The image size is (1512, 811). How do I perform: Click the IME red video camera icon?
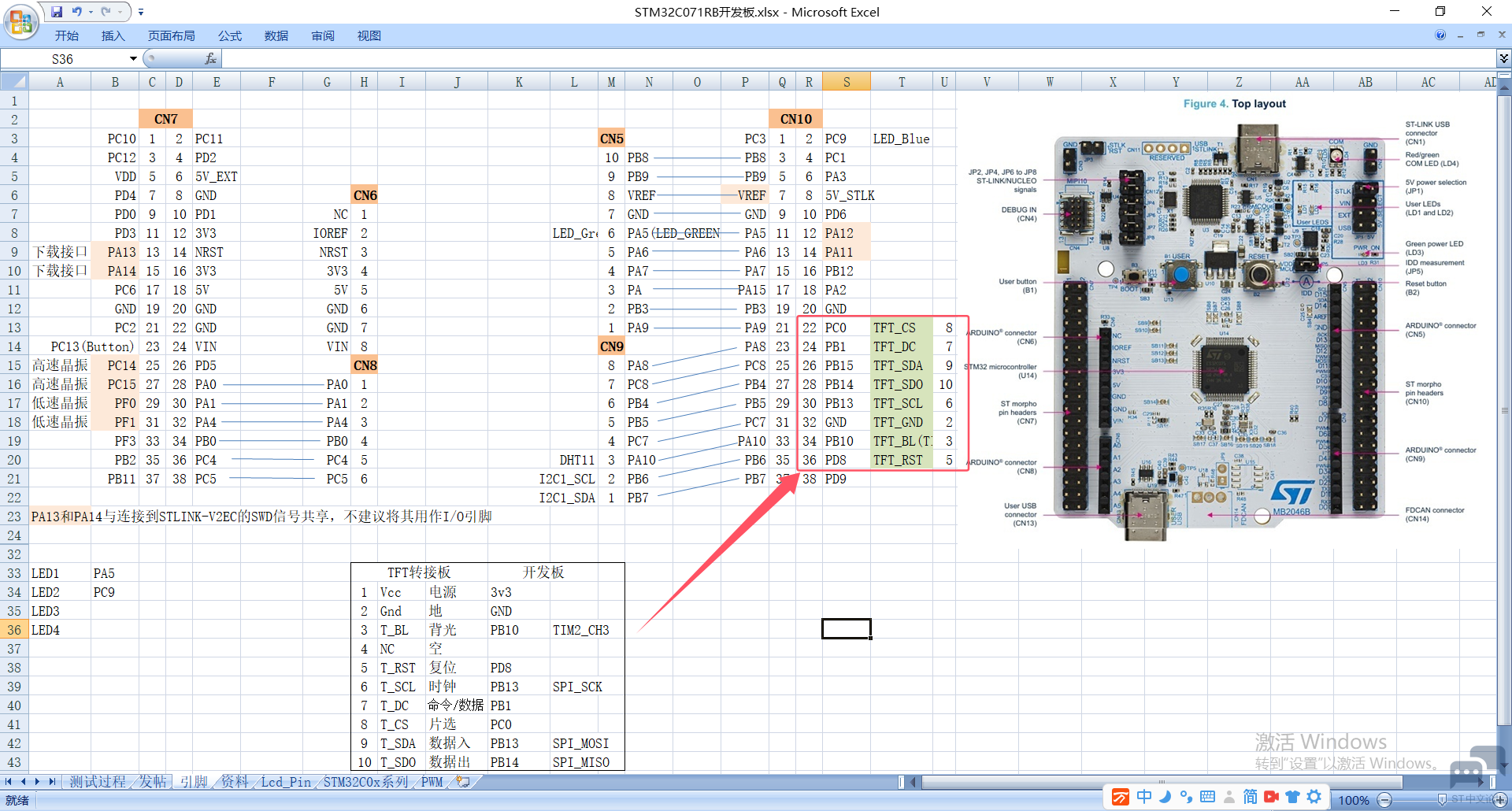(1271, 797)
